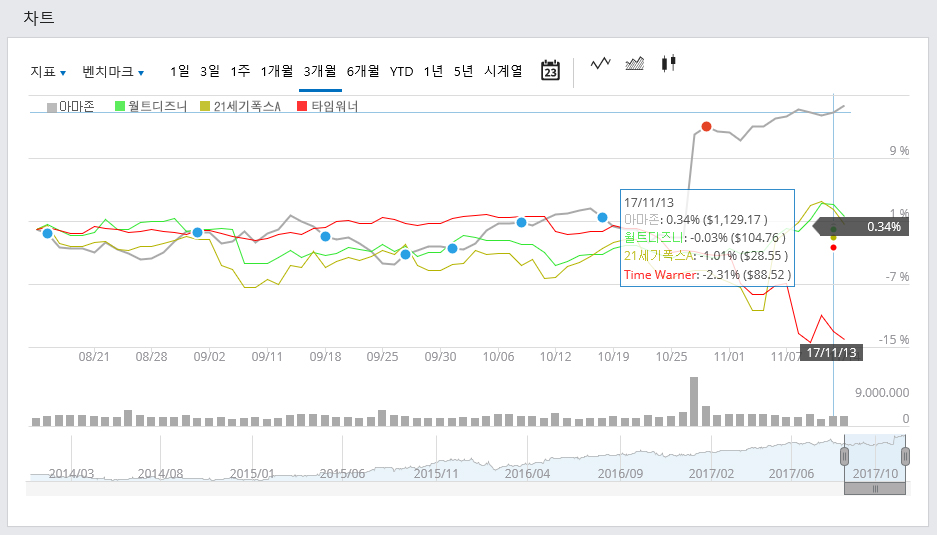This screenshot has height=535, width=937.
Task: Click the right range slider handle
Action: click(x=905, y=457)
